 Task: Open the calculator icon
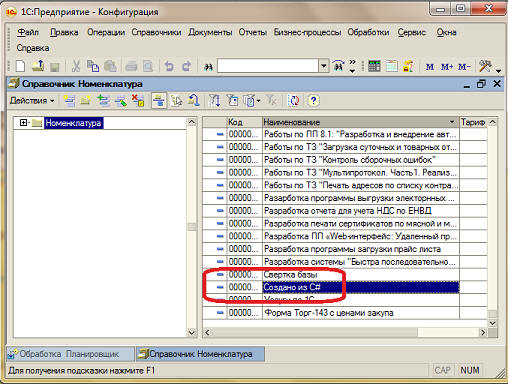tap(374, 66)
